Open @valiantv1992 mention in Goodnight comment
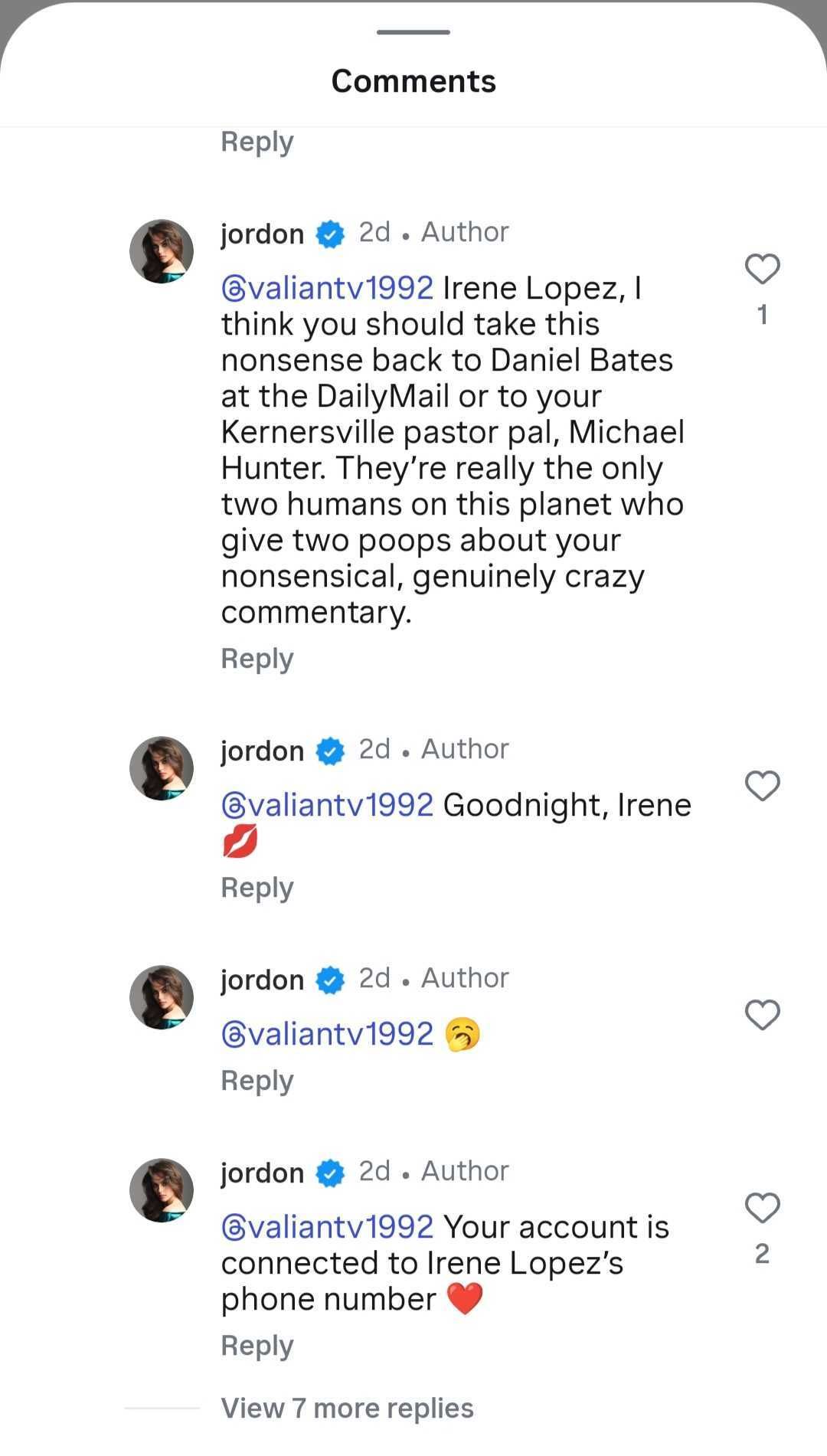Viewport: 827px width, 1456px height. (x=328, y=805)
